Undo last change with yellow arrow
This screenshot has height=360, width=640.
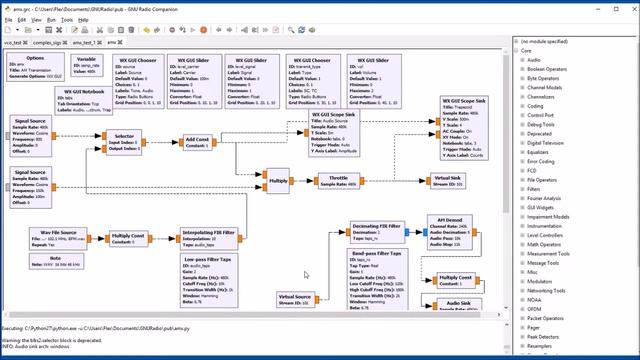[x=147, y=30]
